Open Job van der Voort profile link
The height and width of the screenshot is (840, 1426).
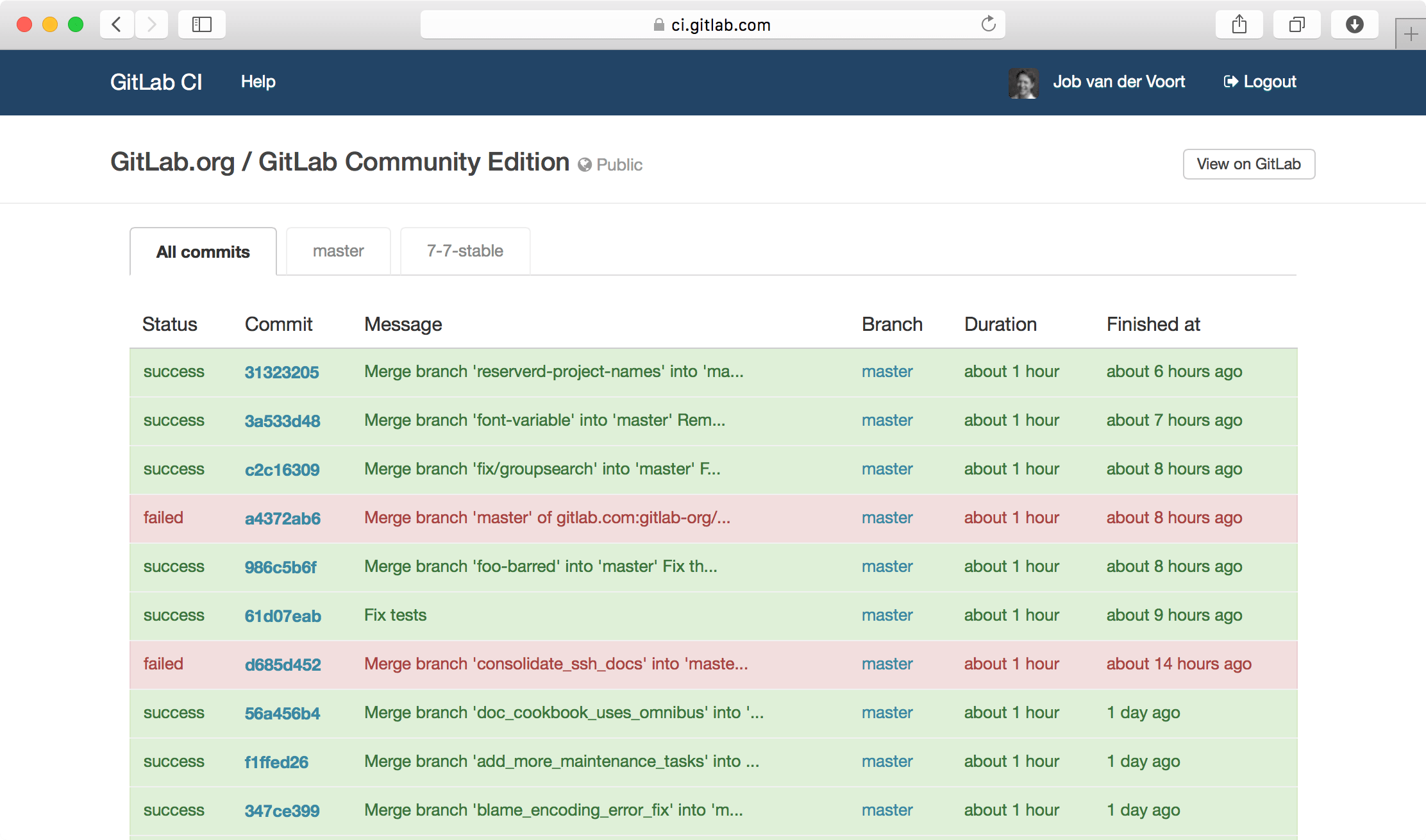(x=1119, y=81)
